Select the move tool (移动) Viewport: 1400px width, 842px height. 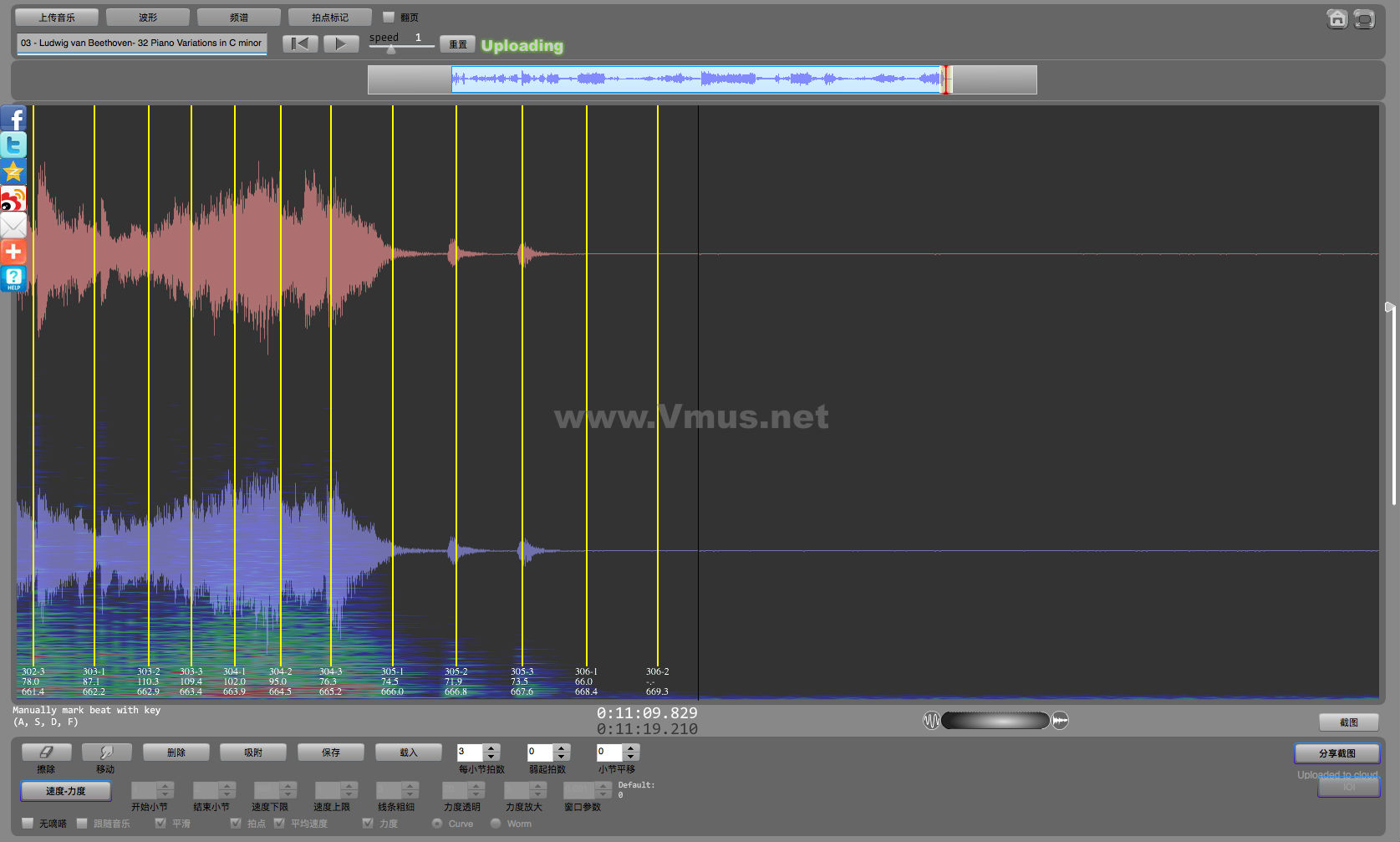coord(106,753)
